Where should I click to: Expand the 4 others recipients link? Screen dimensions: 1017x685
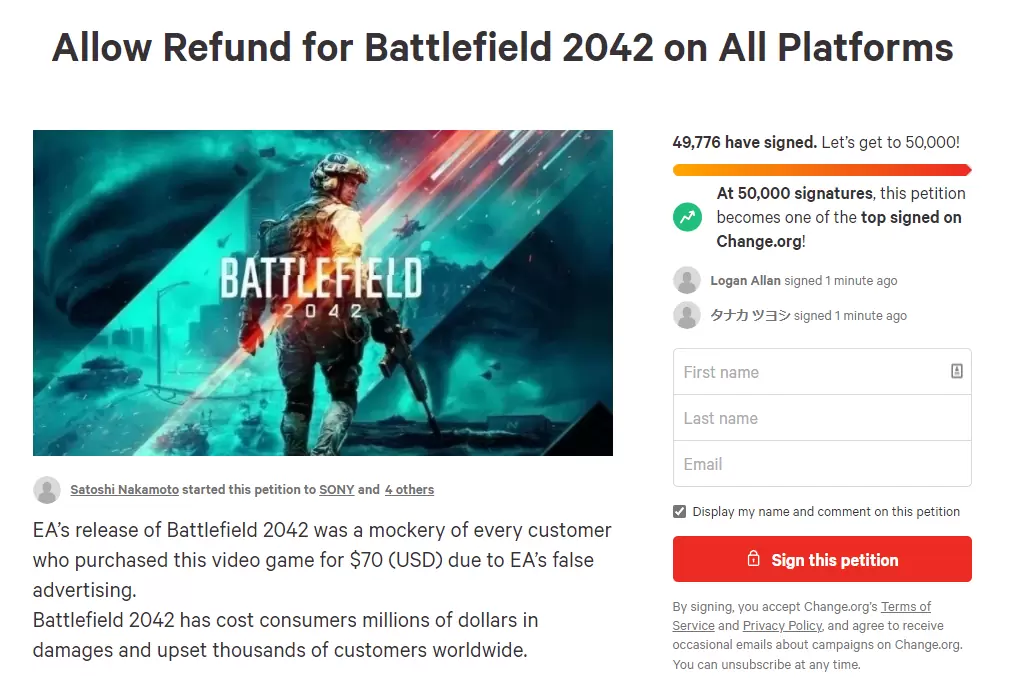(409, 490)
